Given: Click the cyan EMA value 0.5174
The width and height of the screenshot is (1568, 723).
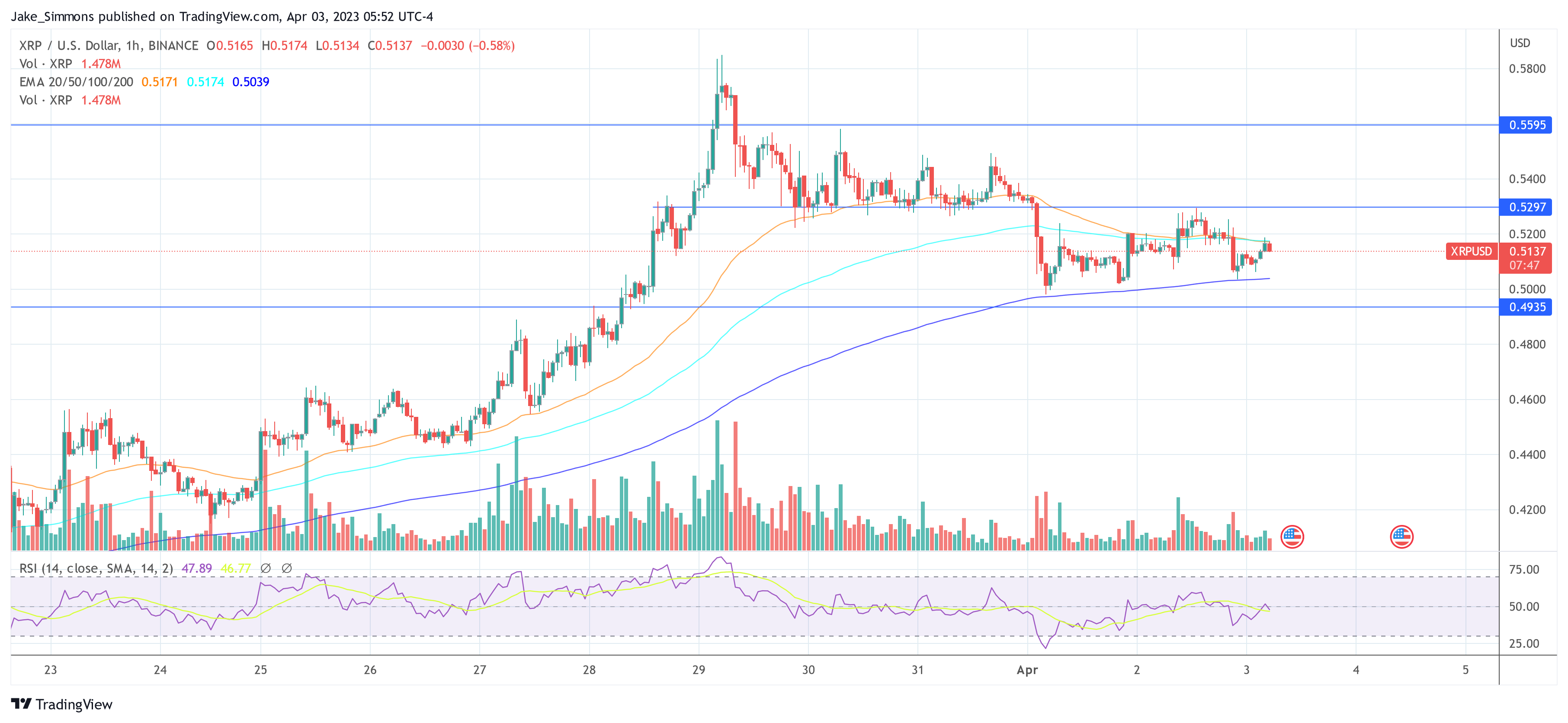Looking at the screenshot, I should click(x=205, y=82).
